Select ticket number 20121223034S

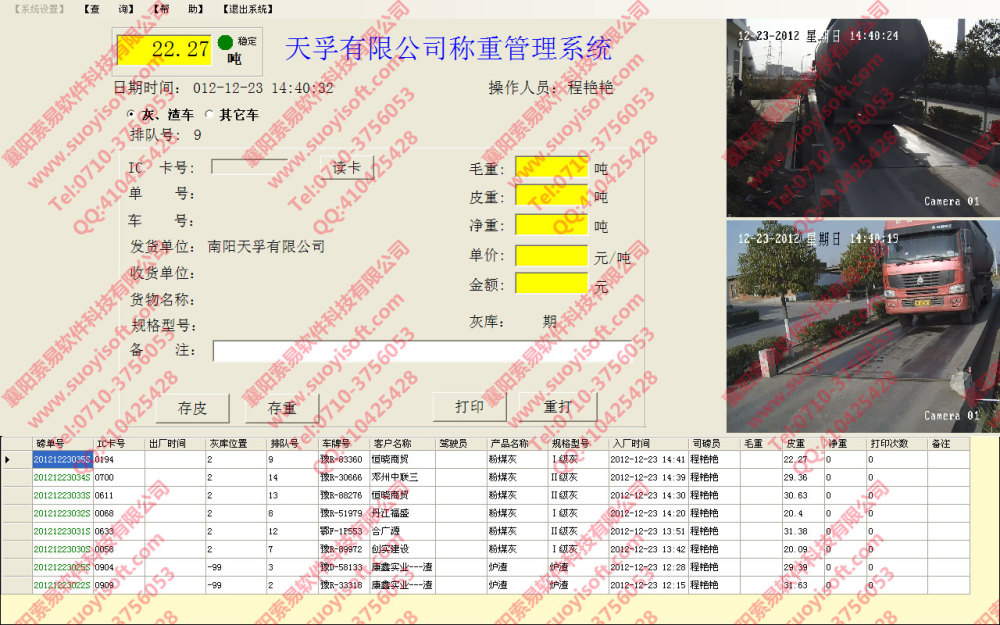point(62,477)
